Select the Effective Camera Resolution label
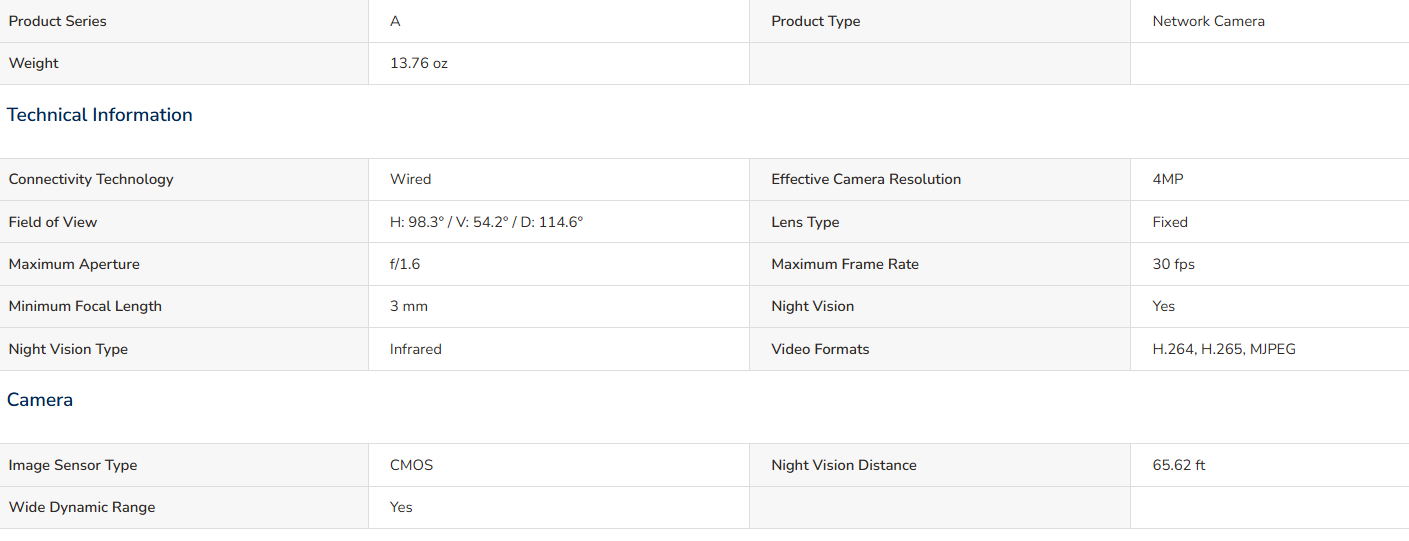Viewport: 1409px width, 541px height. (866, 179)
